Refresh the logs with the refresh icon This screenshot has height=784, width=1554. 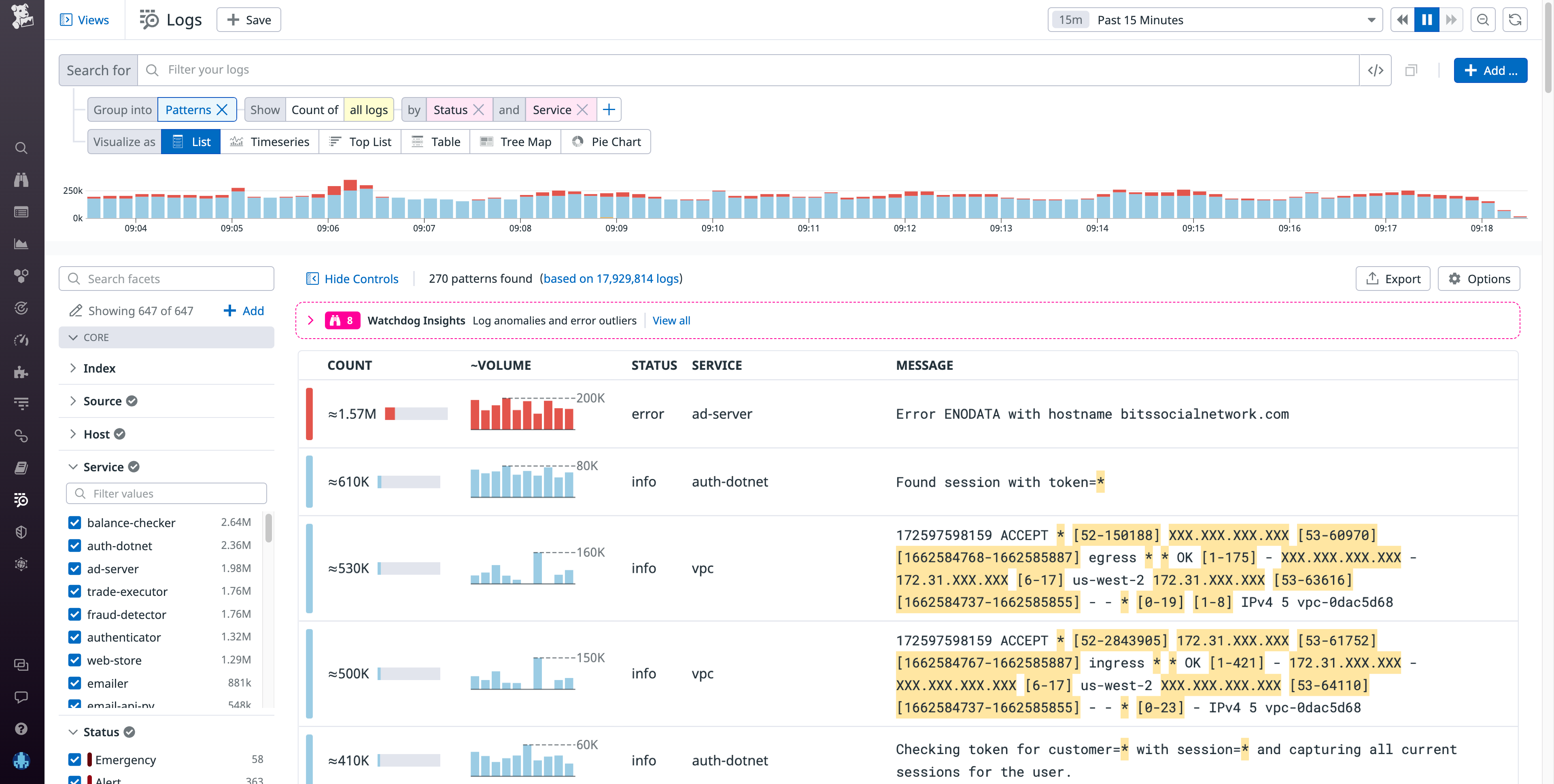point(1516,19)
